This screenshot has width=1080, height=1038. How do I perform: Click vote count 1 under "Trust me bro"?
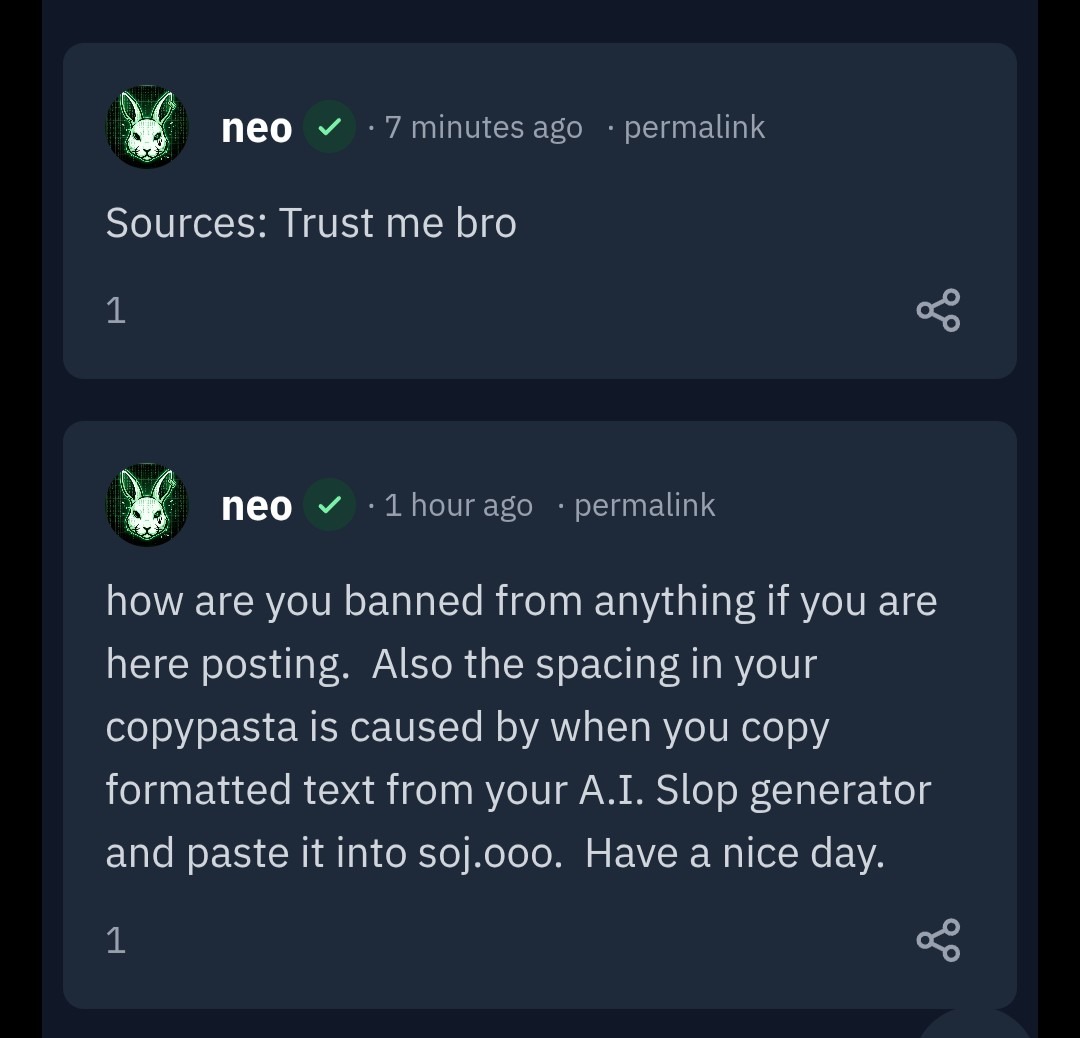tap(116, 310)
